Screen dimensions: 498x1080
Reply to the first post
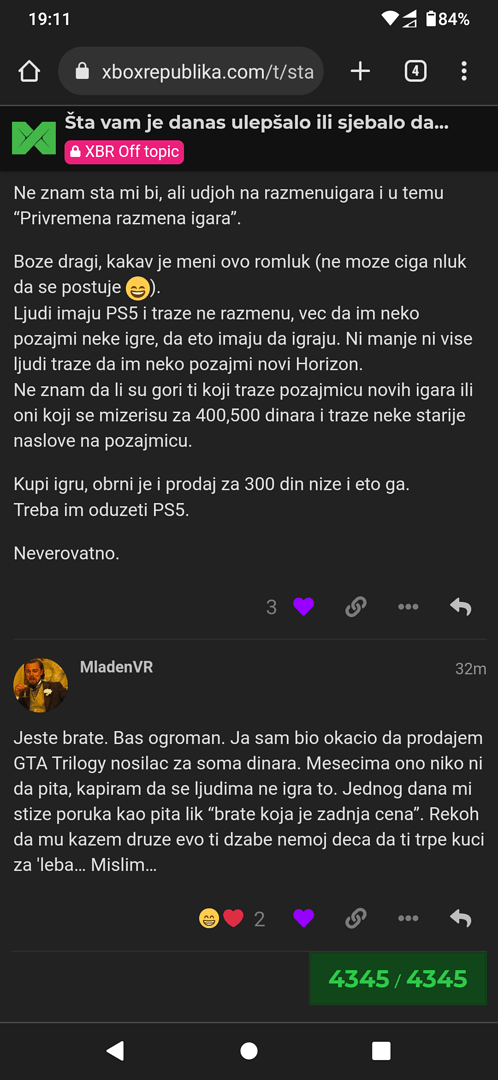pyautogui.click(x=460, y=607)
